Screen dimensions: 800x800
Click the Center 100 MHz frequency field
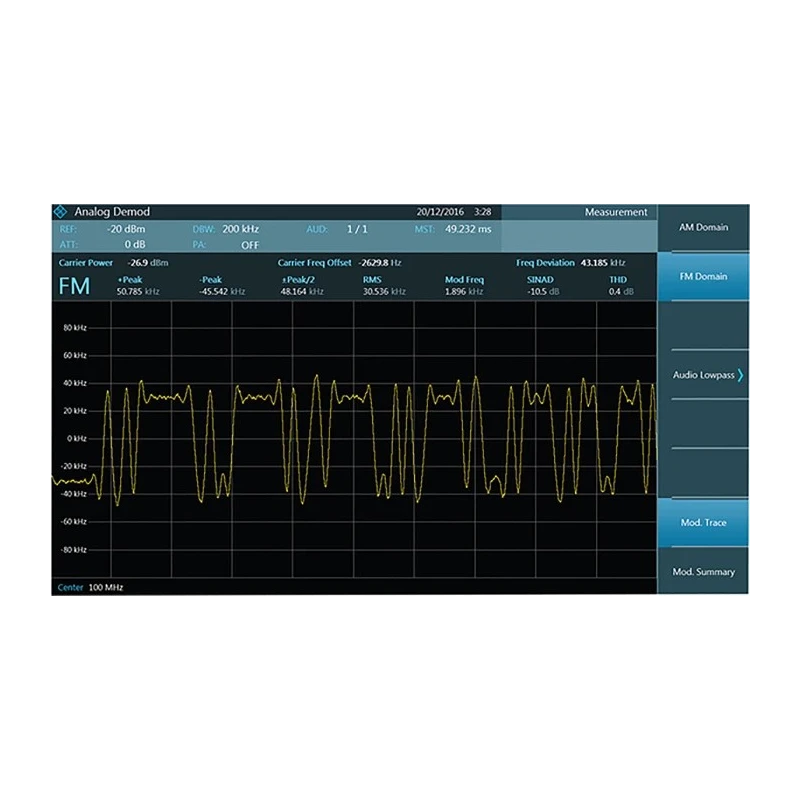[x=90, y=587]
